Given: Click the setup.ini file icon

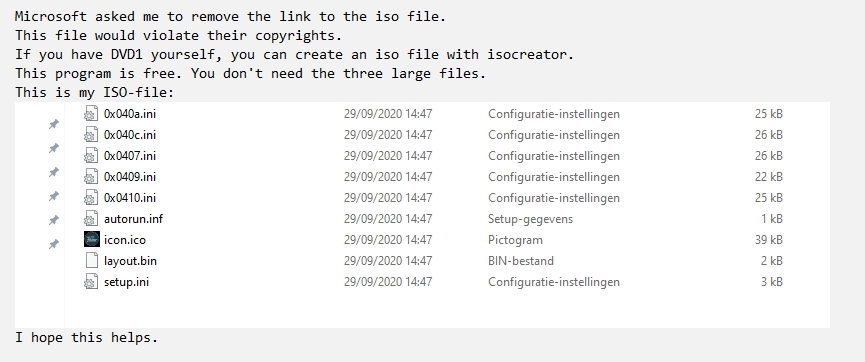Looking at the screenshot, I should coord(91,281).
